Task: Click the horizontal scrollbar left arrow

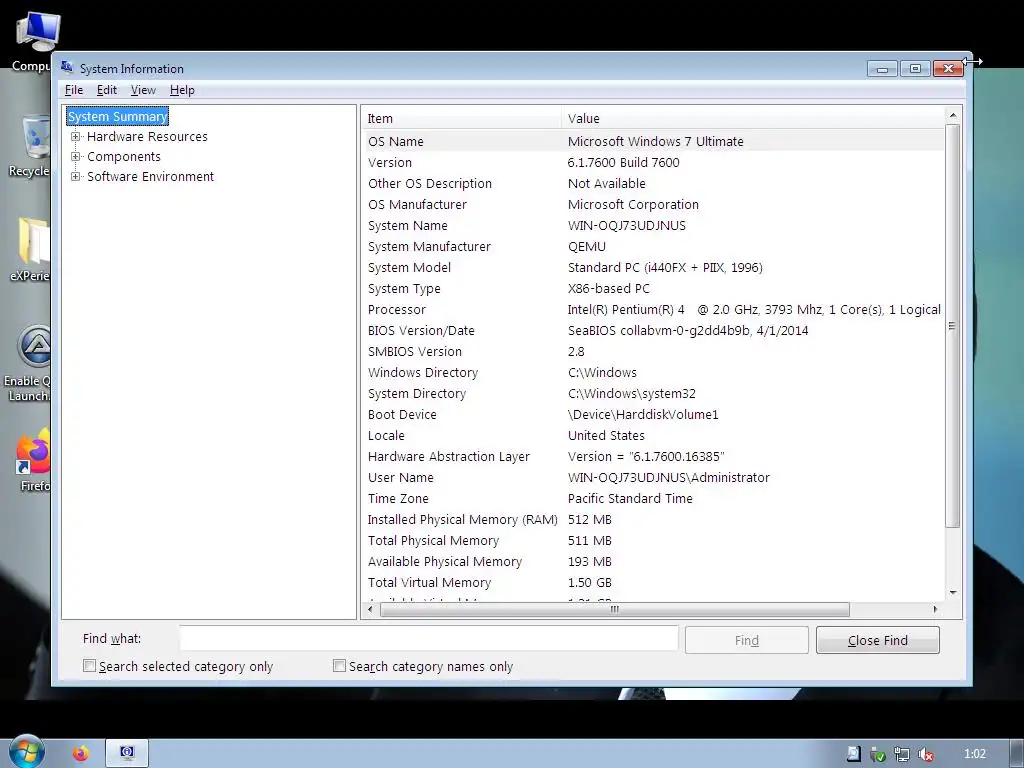Action: pyautogui.click(x=370, y=609)
